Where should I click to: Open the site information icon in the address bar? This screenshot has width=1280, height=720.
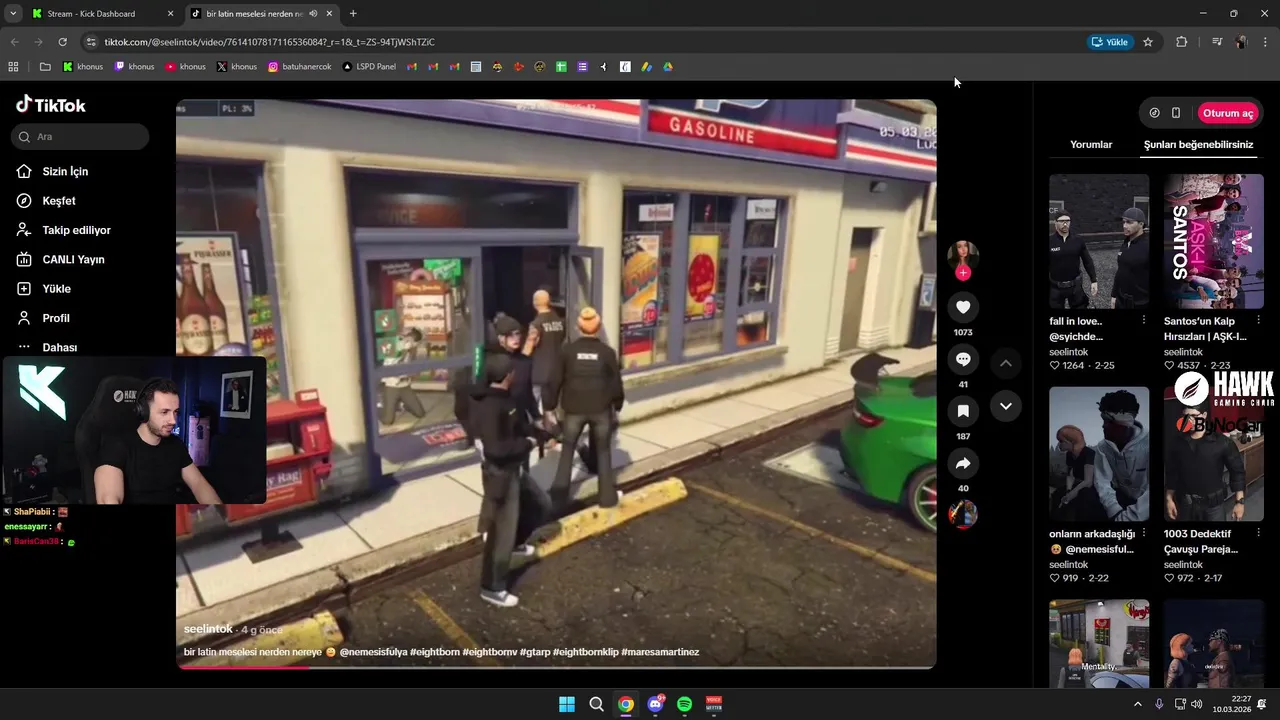click(91, 42)
